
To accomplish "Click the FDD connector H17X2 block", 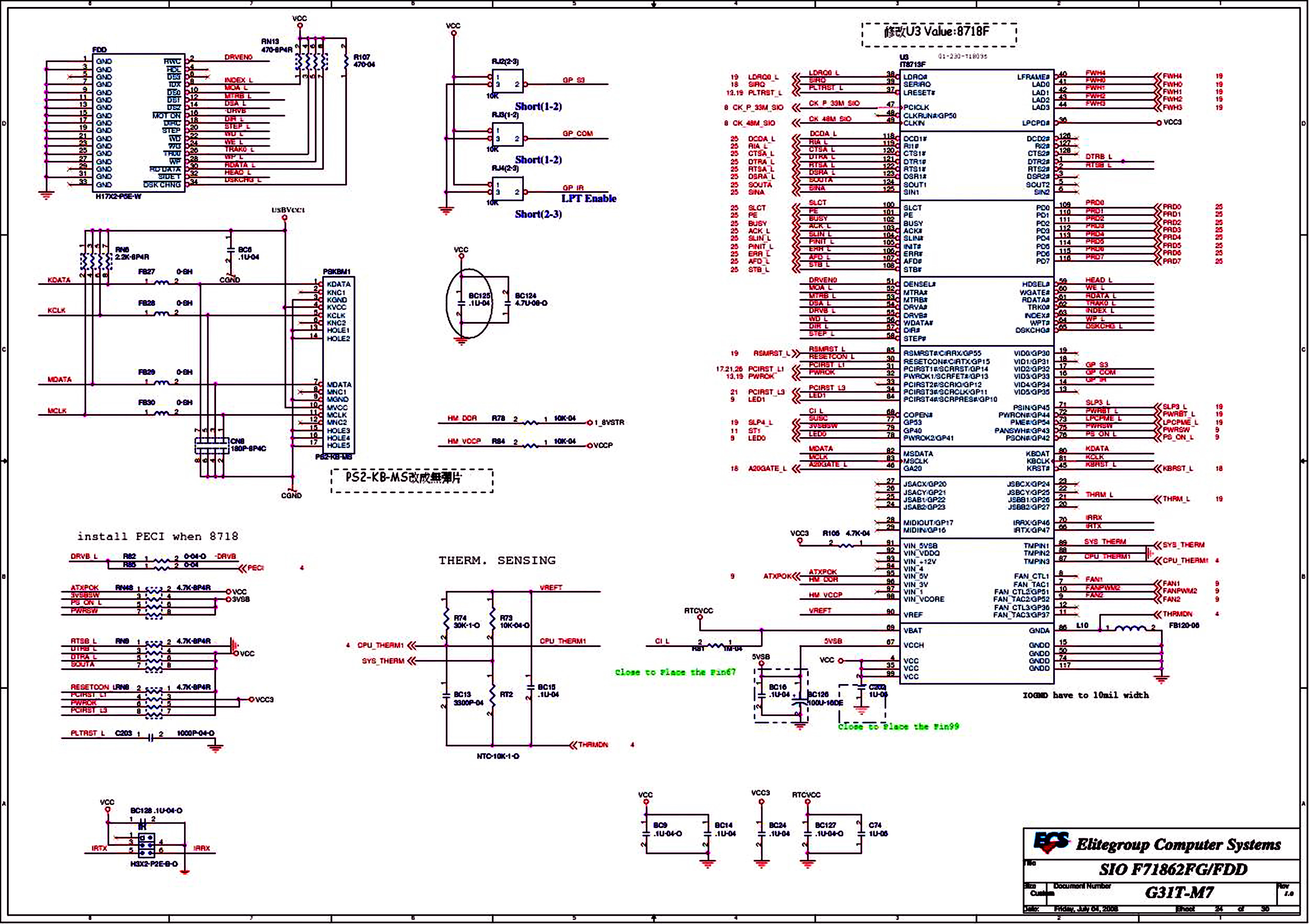I will 138,123.
